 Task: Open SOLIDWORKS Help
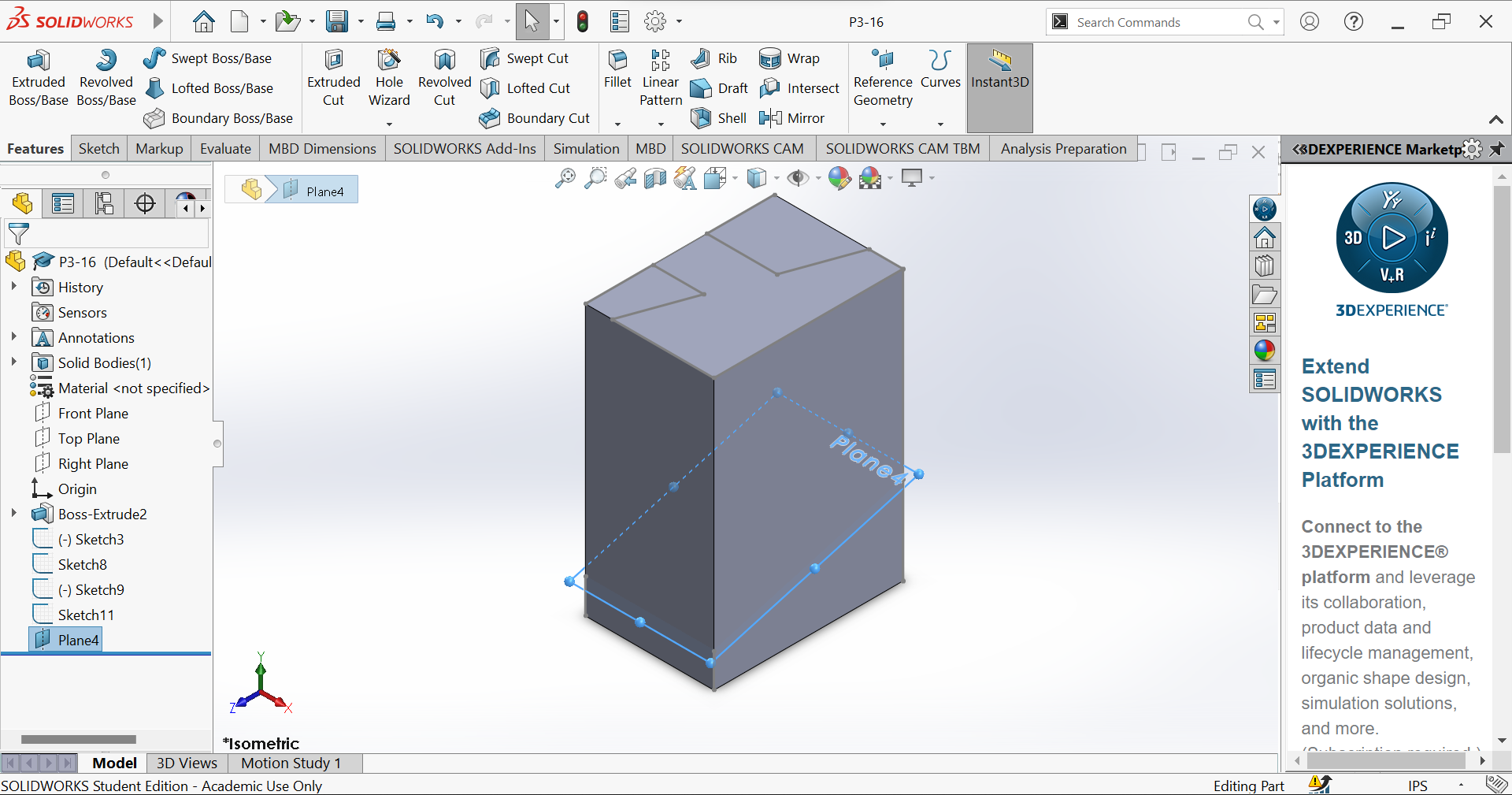tap(1354, 21)
